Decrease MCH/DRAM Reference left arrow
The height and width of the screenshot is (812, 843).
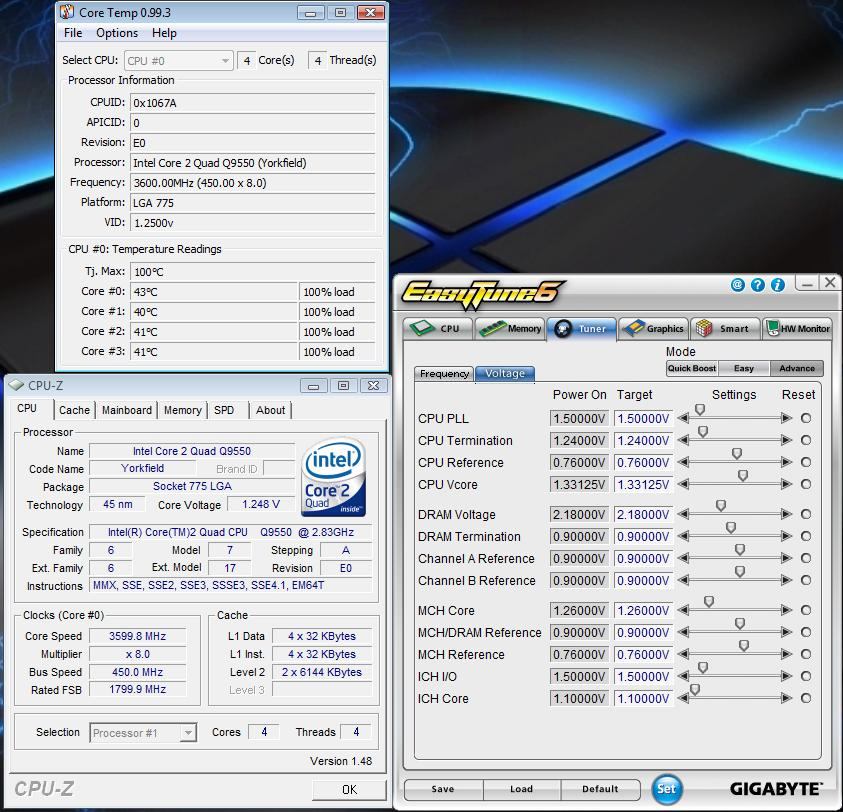tap(683, 632)
